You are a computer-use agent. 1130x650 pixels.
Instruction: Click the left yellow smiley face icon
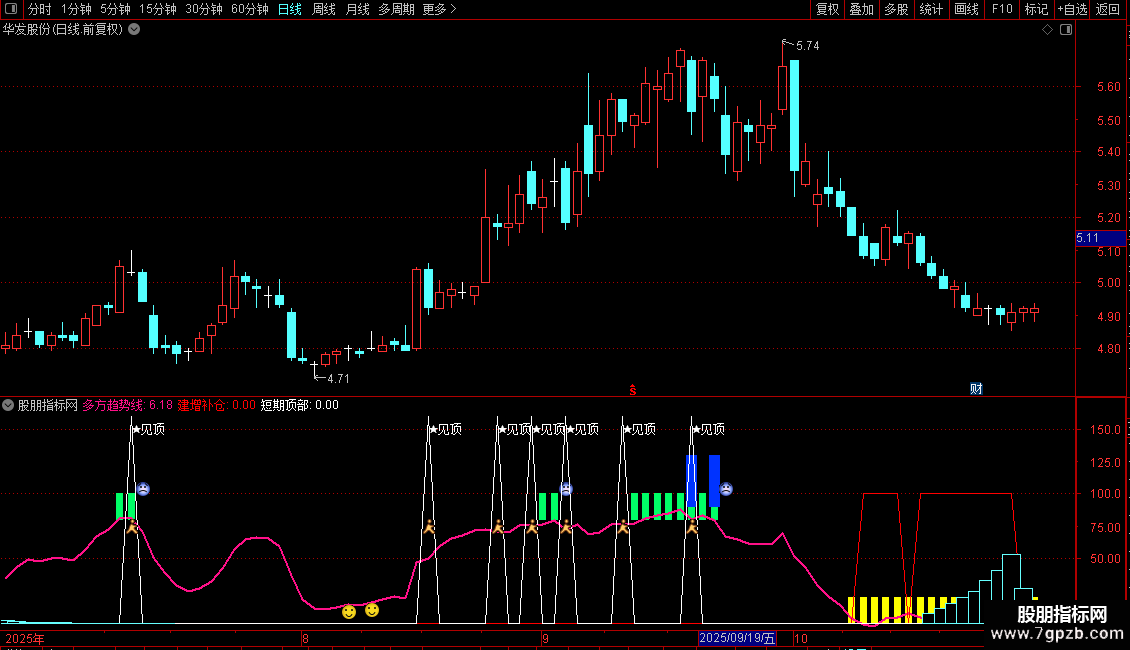(x=349, y=612)
